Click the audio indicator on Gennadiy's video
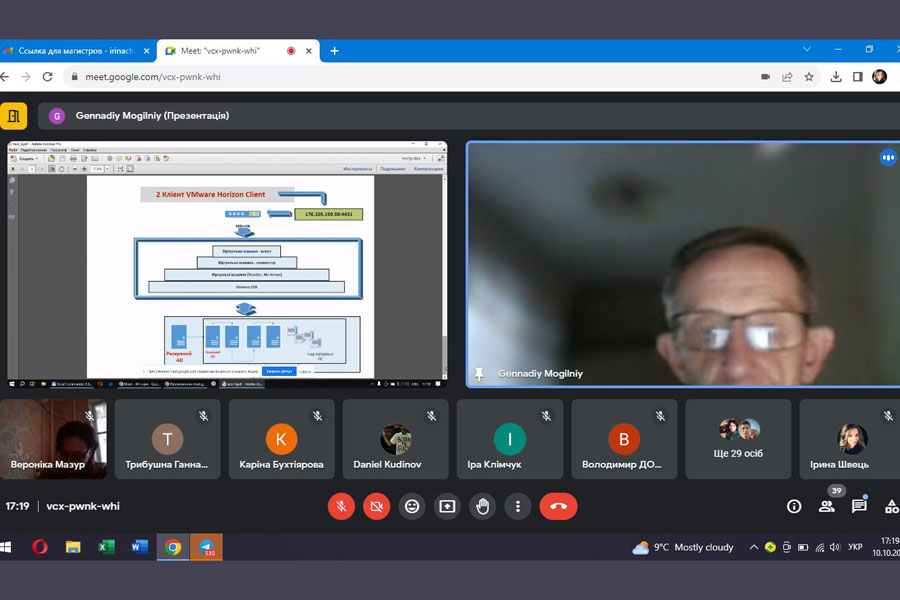Image resolution: width=900 pixels, height=600 pixels. pos(888,157)
